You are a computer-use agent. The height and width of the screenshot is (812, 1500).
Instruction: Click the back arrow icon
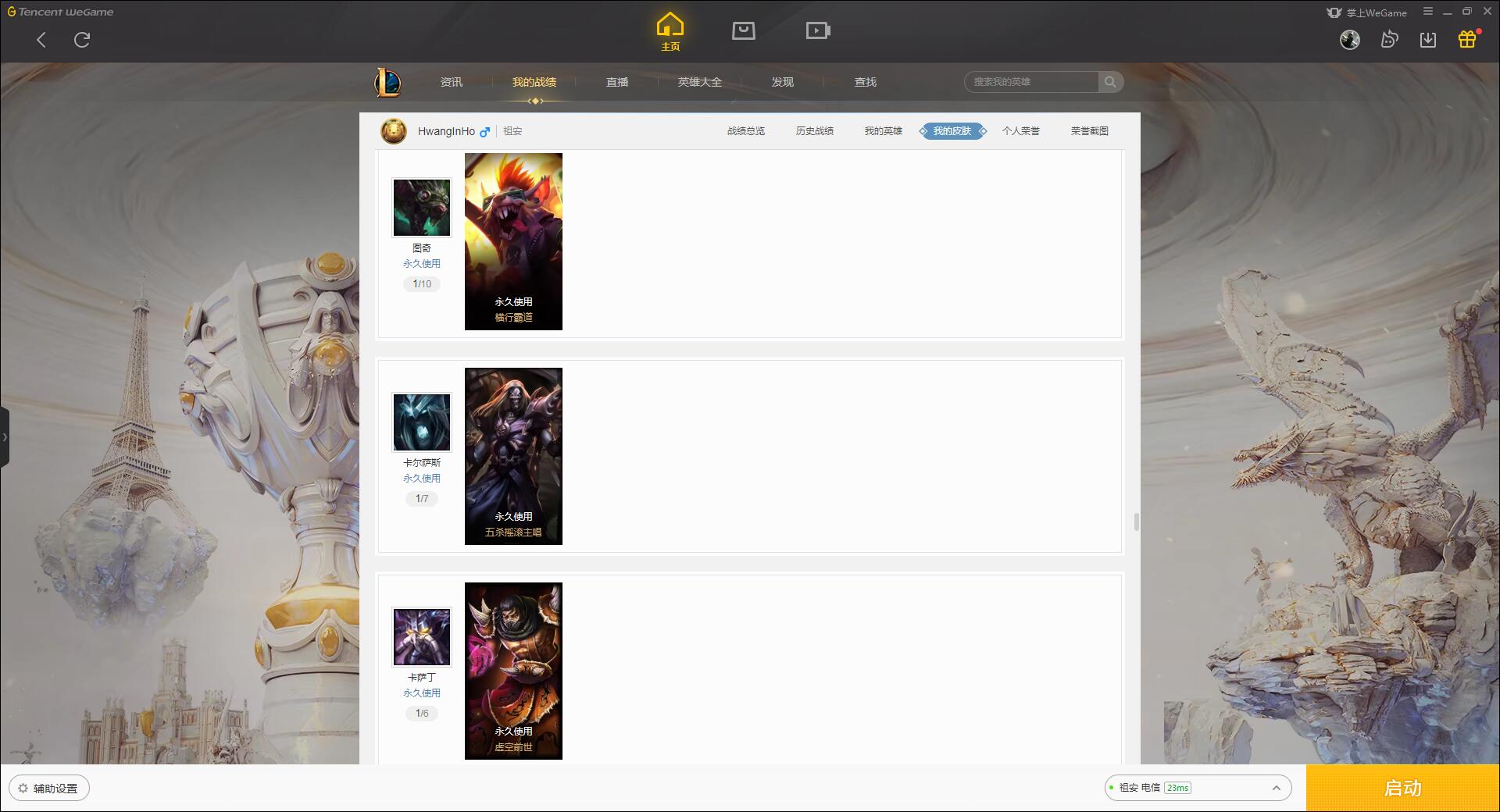pyautogui.click(x=41, y=40)
